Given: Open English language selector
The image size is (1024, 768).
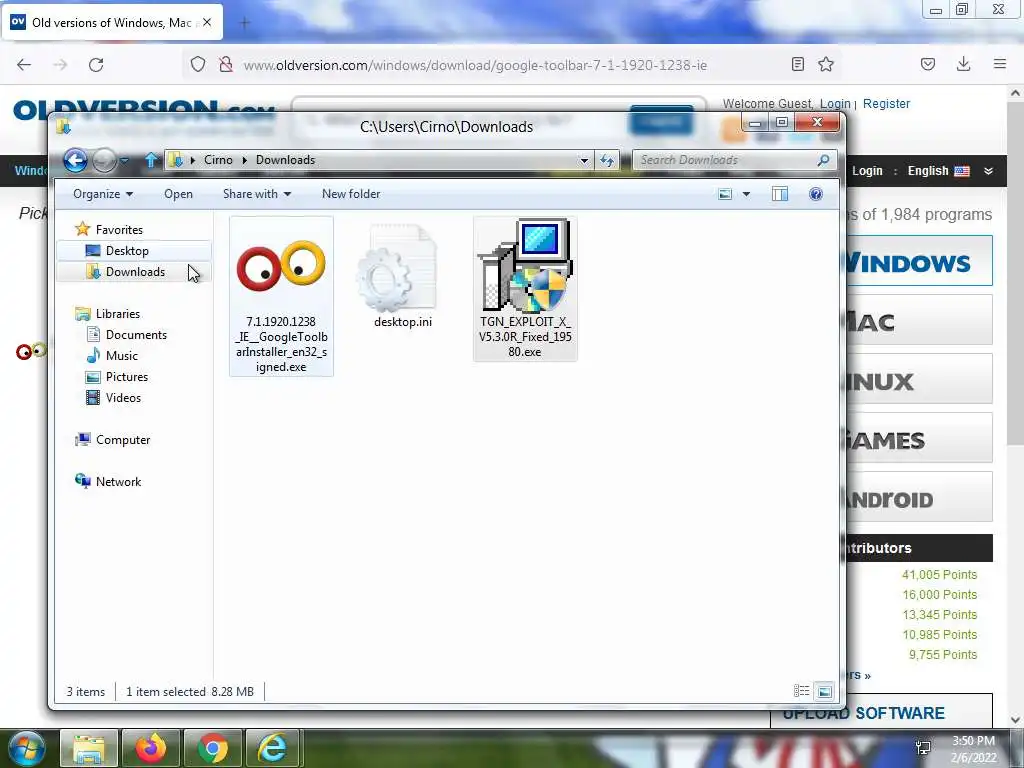Looking at the screenshot, I should (938, 170).
